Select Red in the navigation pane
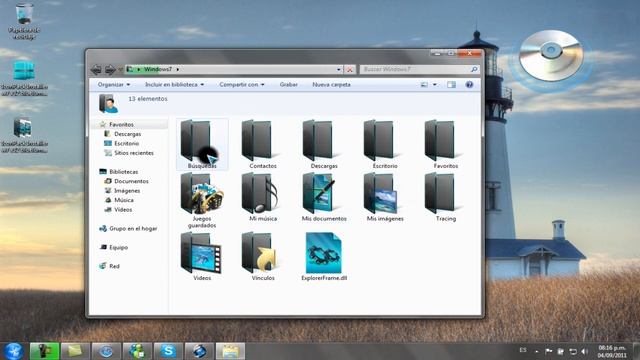Viewport: 640px width, 360px height. [114, 266]
